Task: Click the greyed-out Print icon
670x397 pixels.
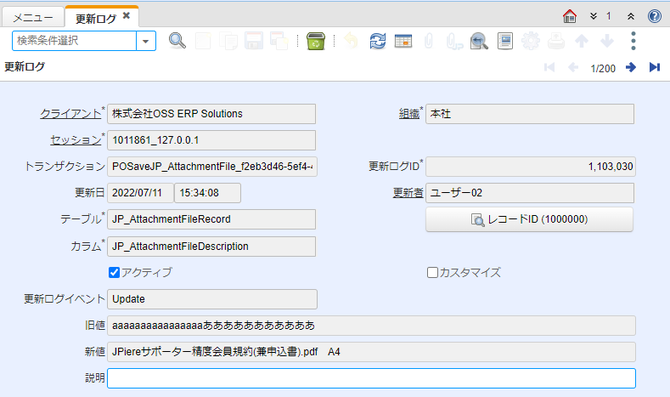Action: 556,41
